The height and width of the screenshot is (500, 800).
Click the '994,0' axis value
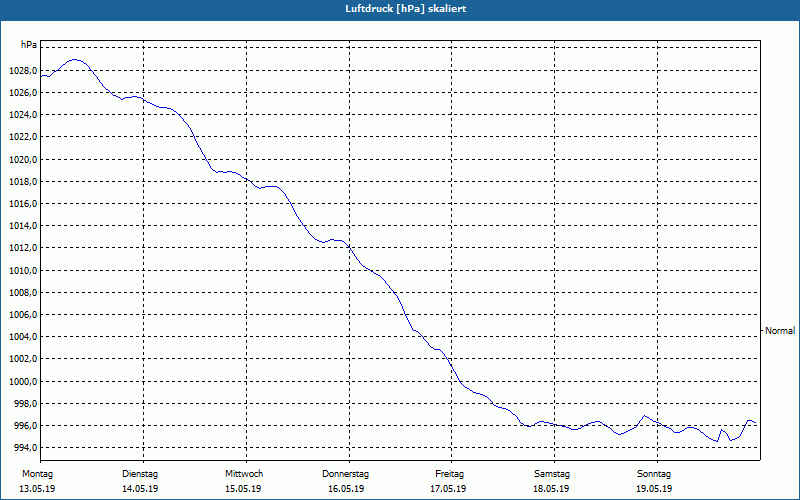pyautogui.click(x=25, y=448)
